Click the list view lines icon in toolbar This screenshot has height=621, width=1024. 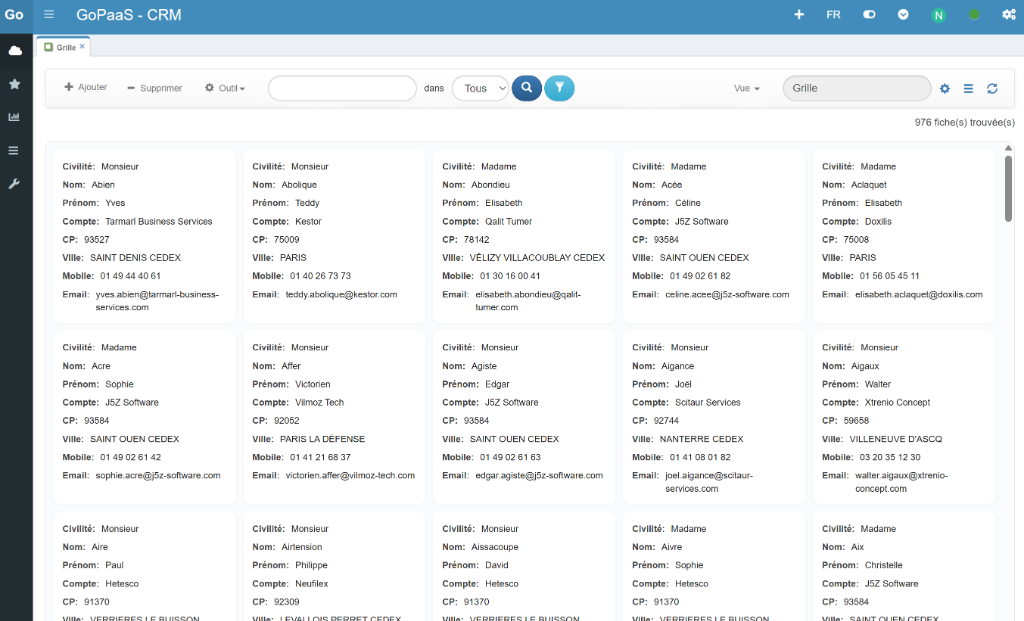(x=968, y=89)
